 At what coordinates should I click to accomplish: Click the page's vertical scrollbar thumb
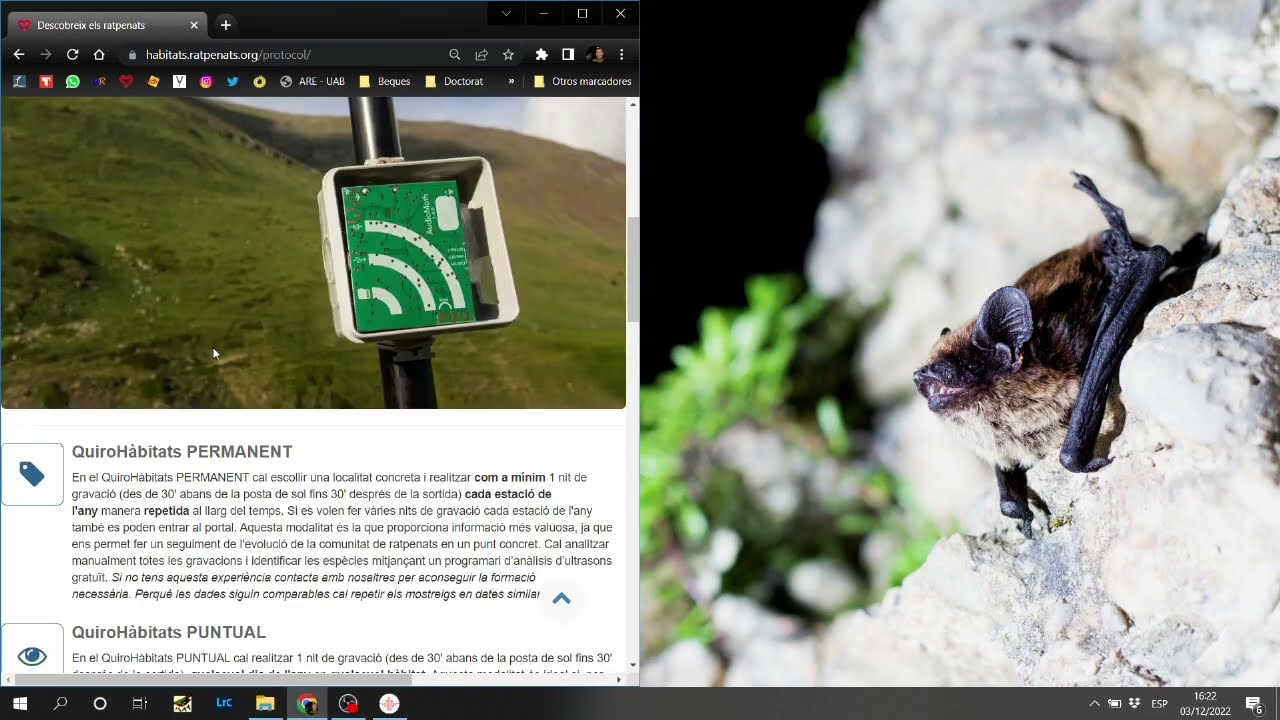633,268
